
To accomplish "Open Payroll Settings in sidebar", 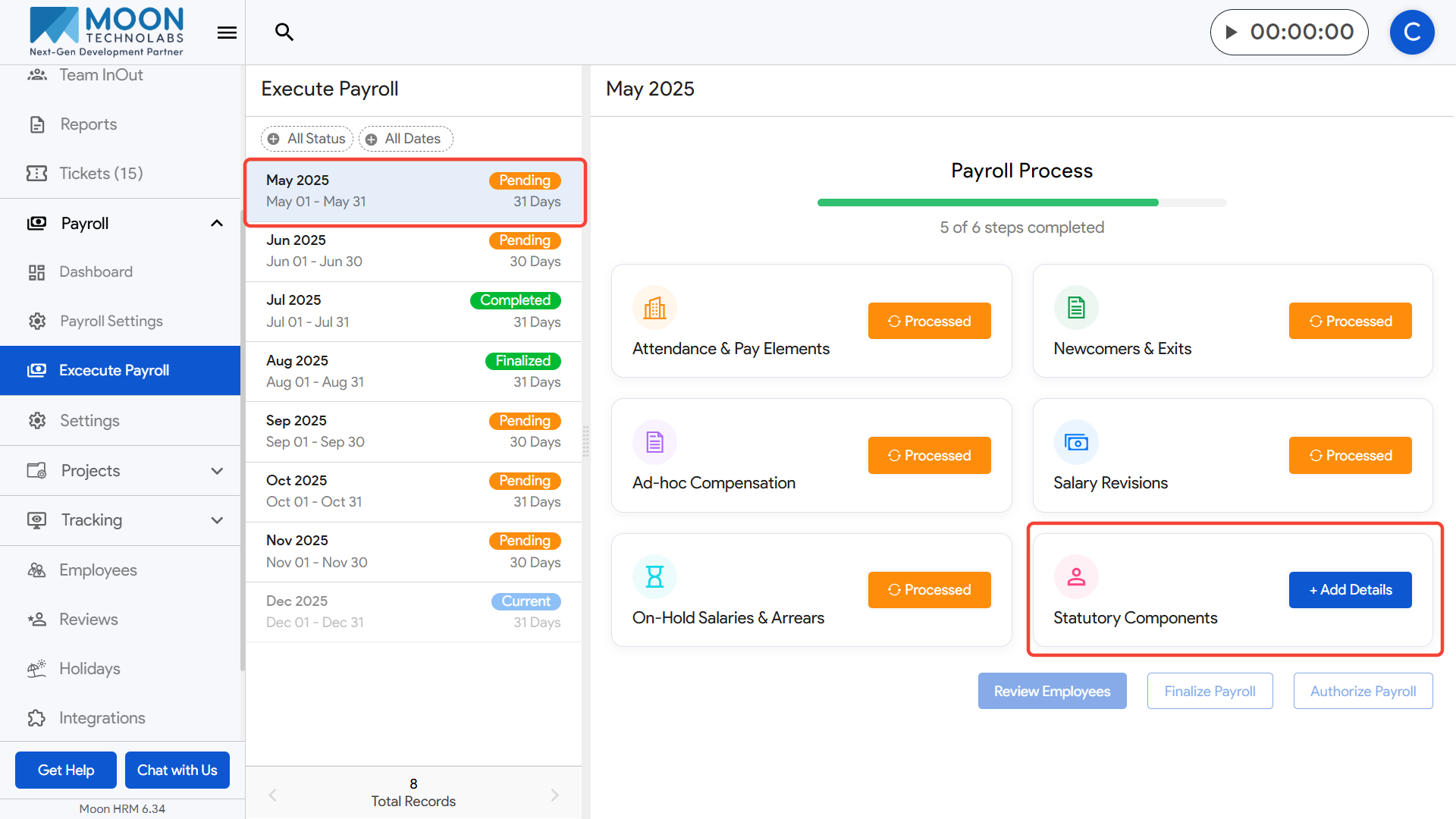I will (111, 321).
